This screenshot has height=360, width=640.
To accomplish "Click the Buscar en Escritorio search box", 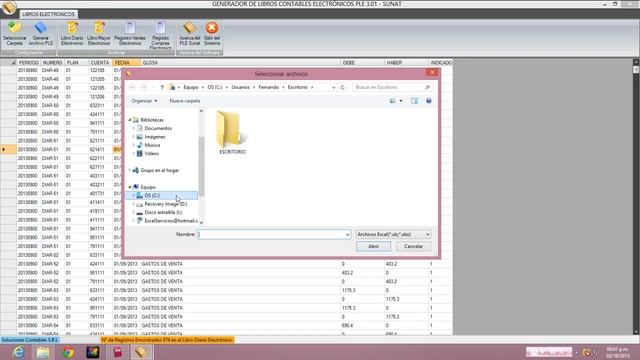I will 391,87.
